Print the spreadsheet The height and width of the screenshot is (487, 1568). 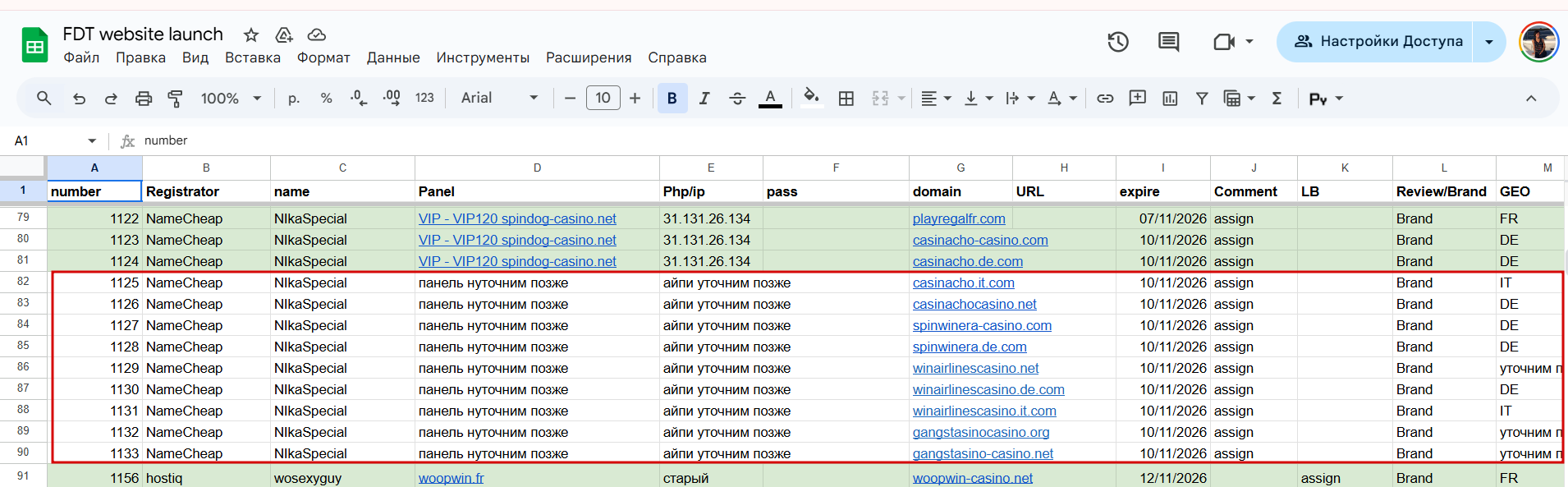pyautogui.click(x=144, y=99)
